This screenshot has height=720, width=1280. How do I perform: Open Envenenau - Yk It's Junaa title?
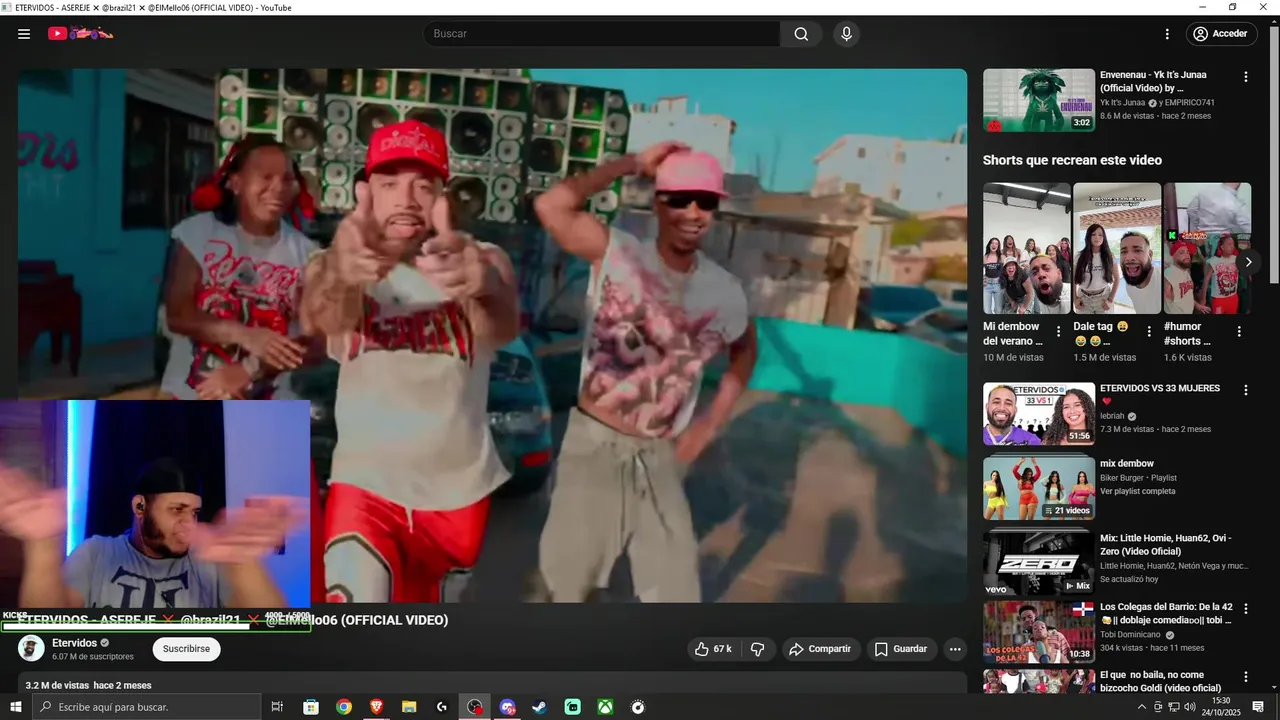(1153, 81)
